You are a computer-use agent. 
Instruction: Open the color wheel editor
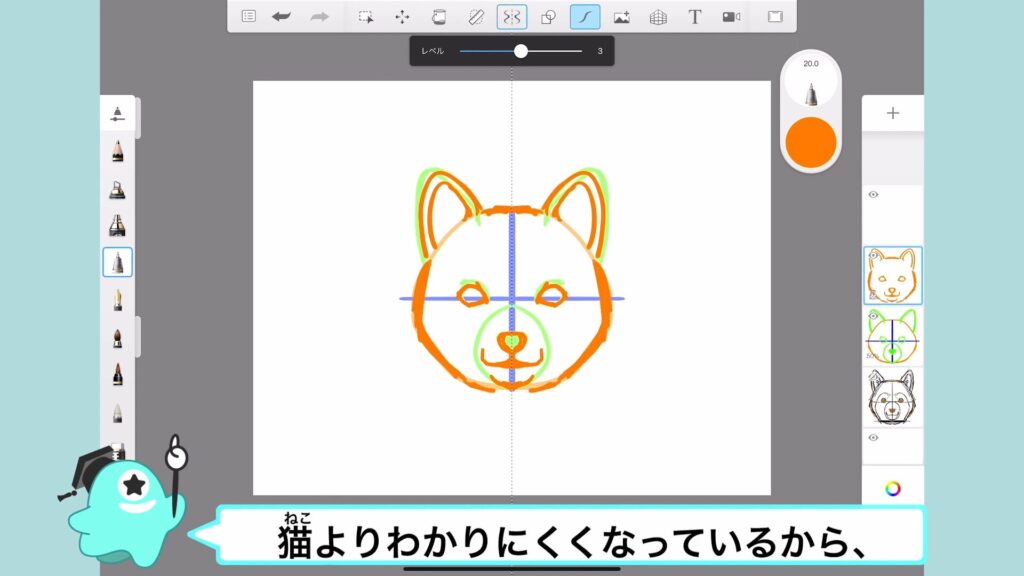893,488
